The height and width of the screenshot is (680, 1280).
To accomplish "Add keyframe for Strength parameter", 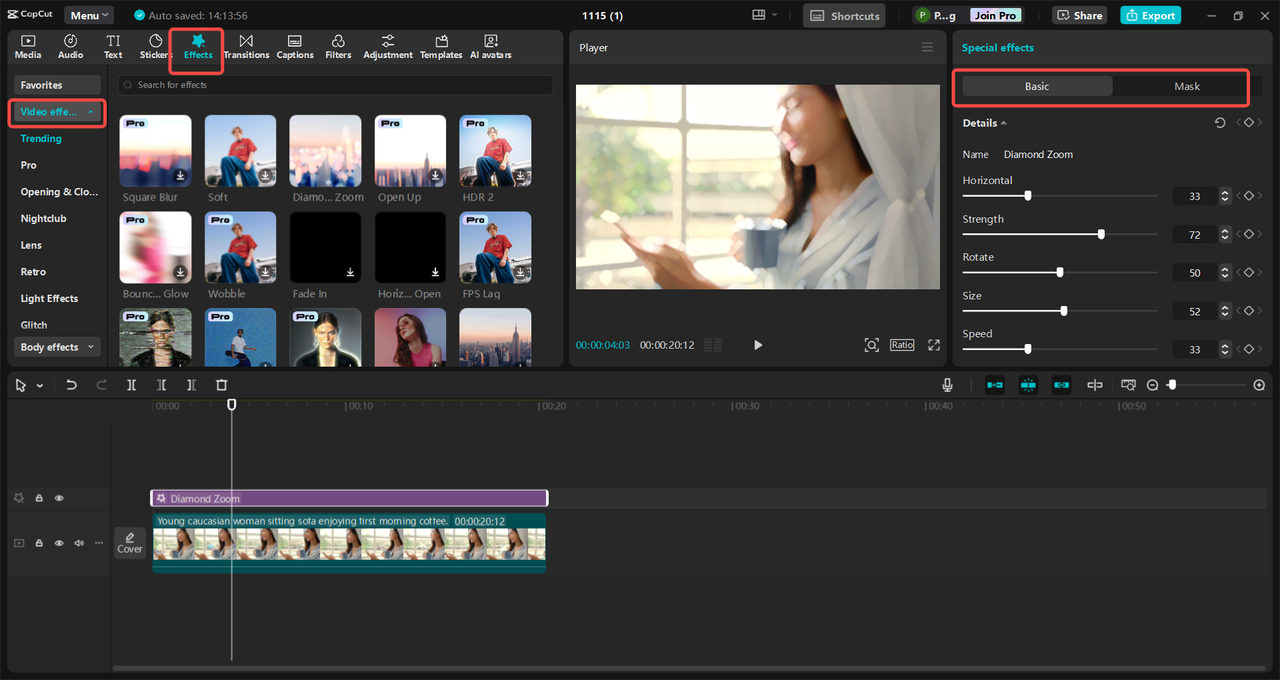I will [x=1248, y=234].
